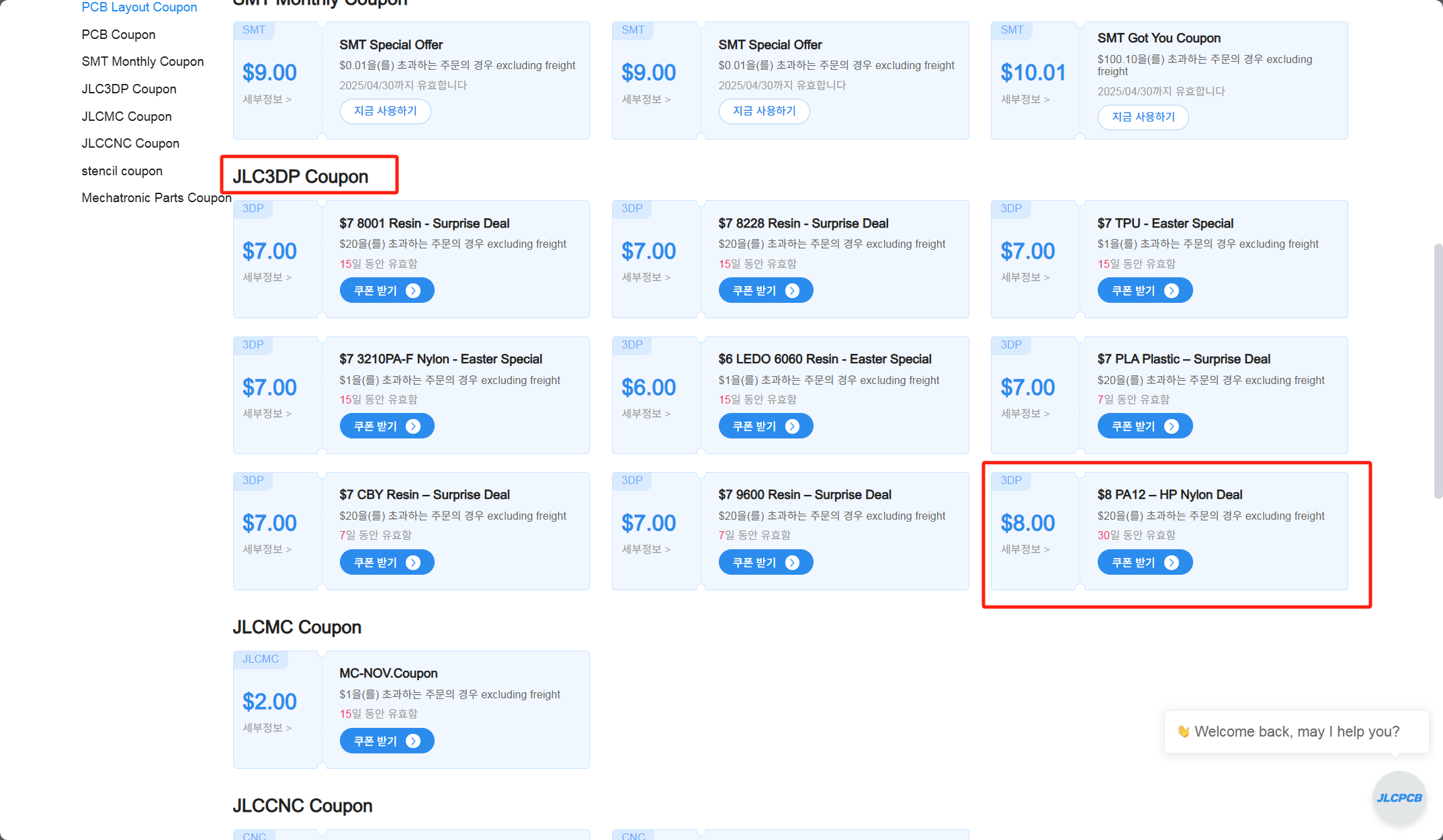Get the $7 9600 Resin coupon
1443x840 pixels.
click(x=766, y=563)
